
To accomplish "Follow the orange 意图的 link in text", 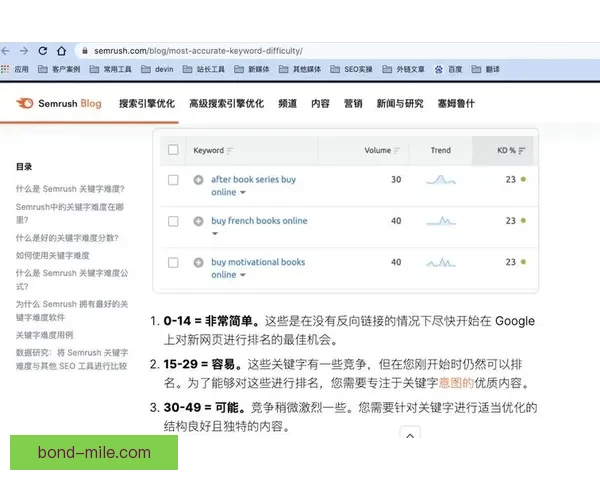I will [x=456, y=383].
